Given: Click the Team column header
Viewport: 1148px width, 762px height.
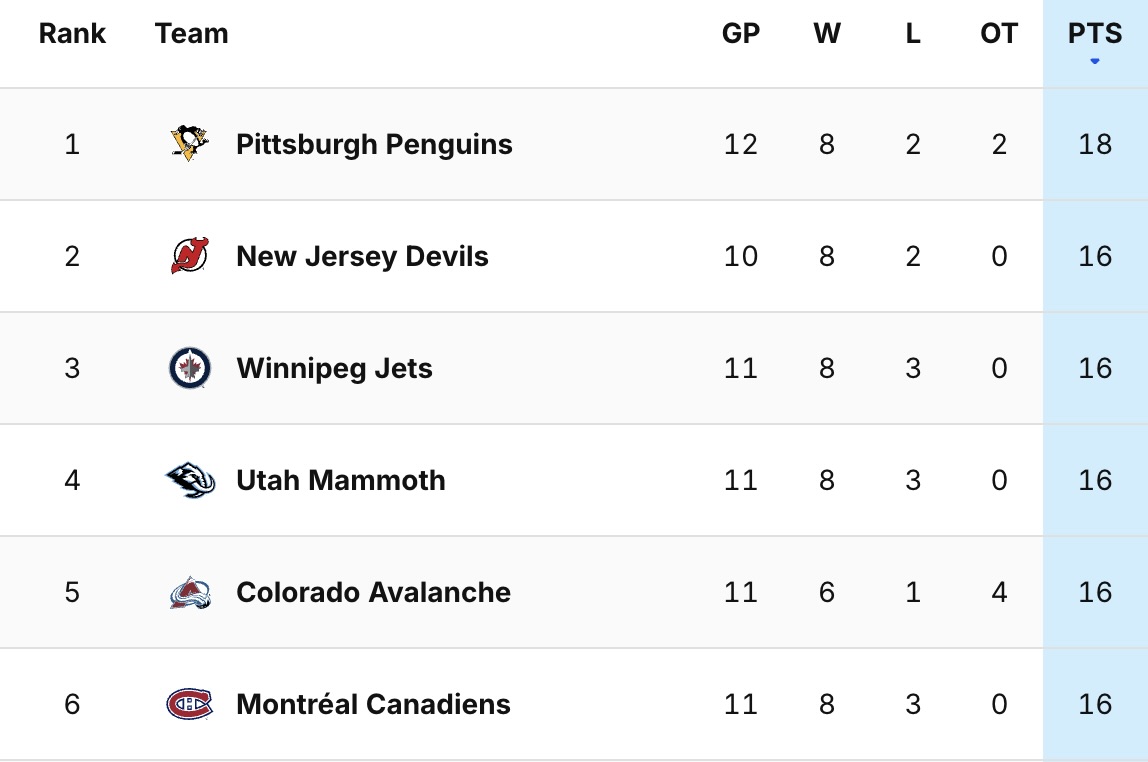Looking at the screenshot, I should pyautogui.click(x=192, y=34).
